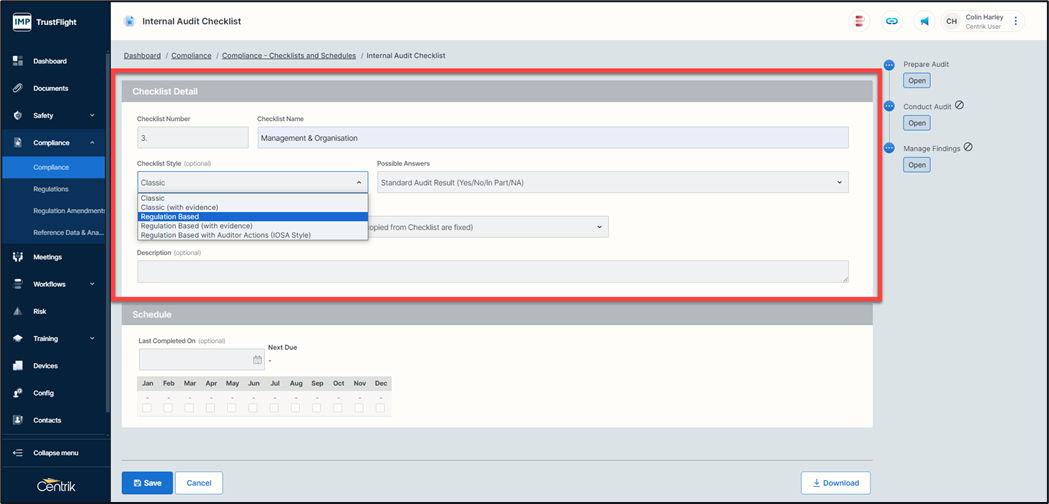Open the Possible Answers dropdown
Viewport: 1049px width, 504px height.
point(612,182)
